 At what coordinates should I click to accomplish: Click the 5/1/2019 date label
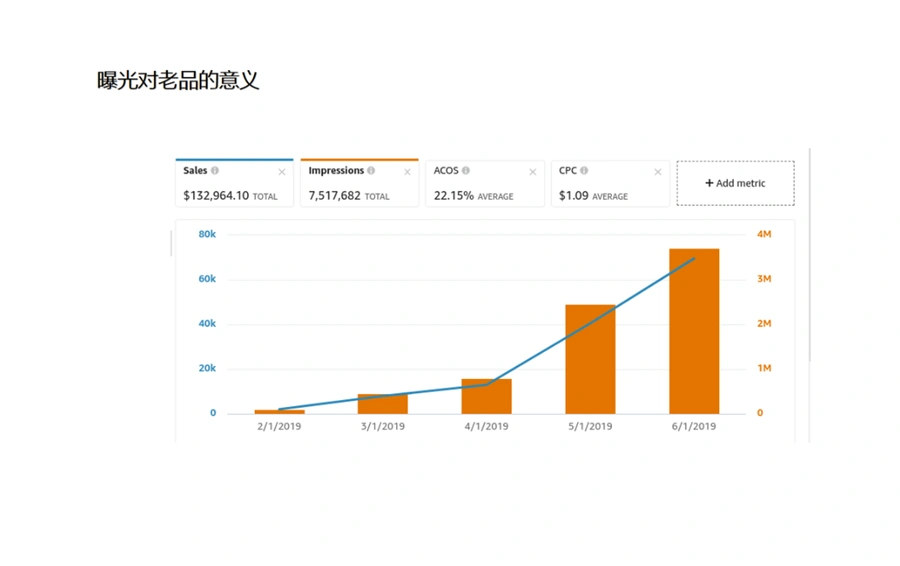(590, 427)
